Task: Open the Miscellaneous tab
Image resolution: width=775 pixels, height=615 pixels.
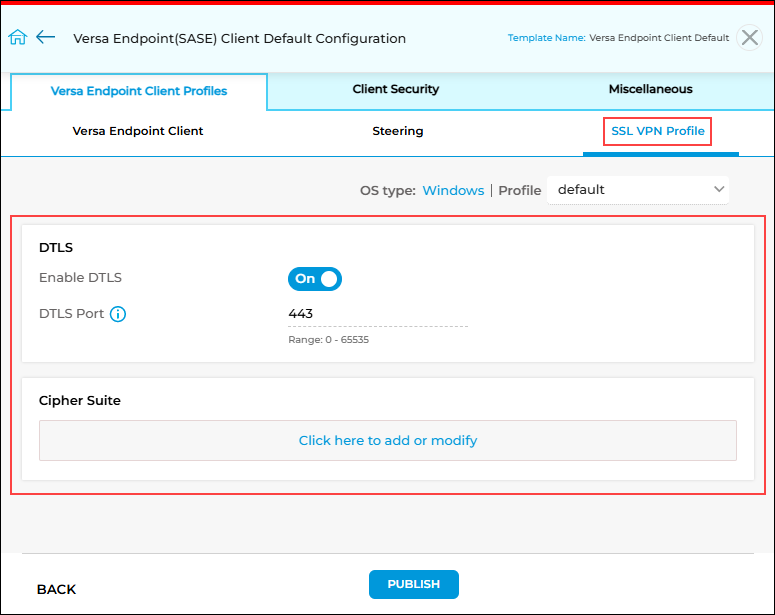Action: pyautogui.click(x=650, y=89)
